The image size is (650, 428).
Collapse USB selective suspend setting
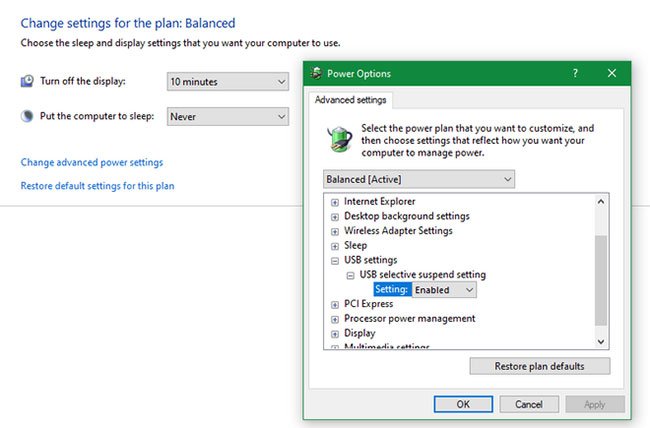point(350,275)
